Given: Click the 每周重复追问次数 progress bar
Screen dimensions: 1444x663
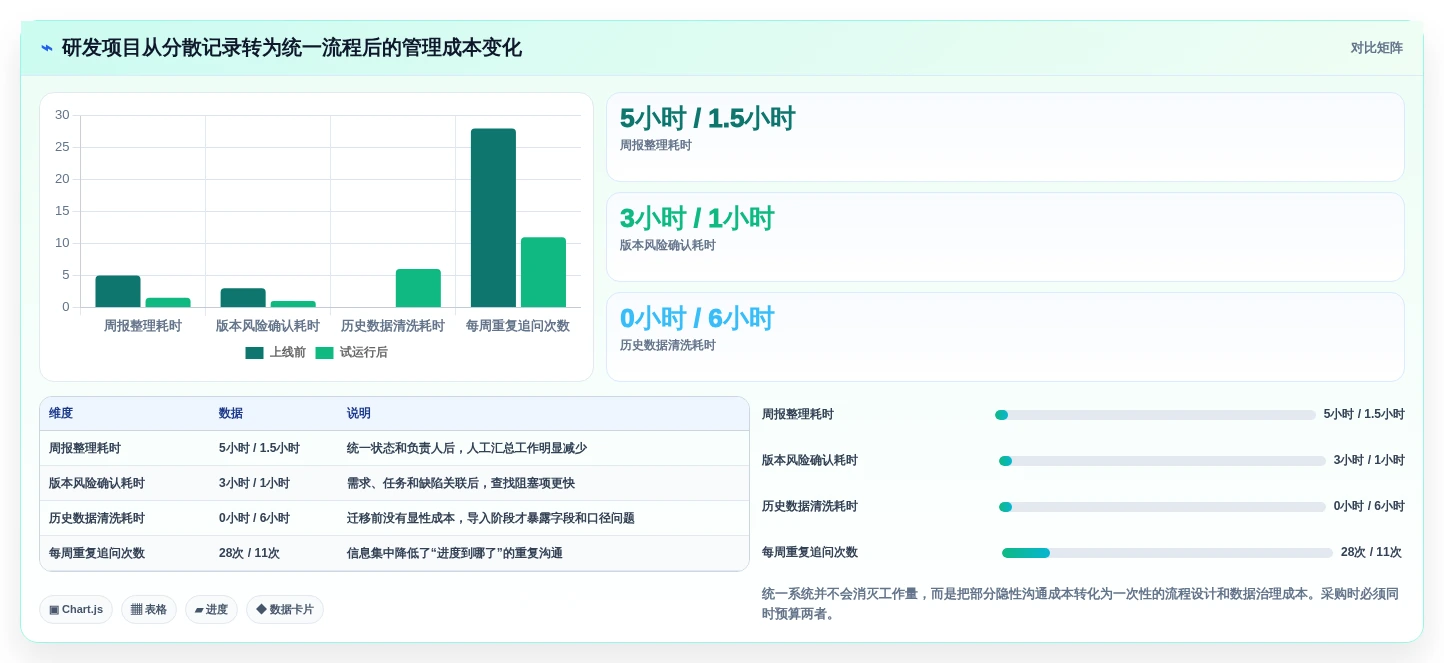Looking at the screenshot, I should [x=1167, y=553].
